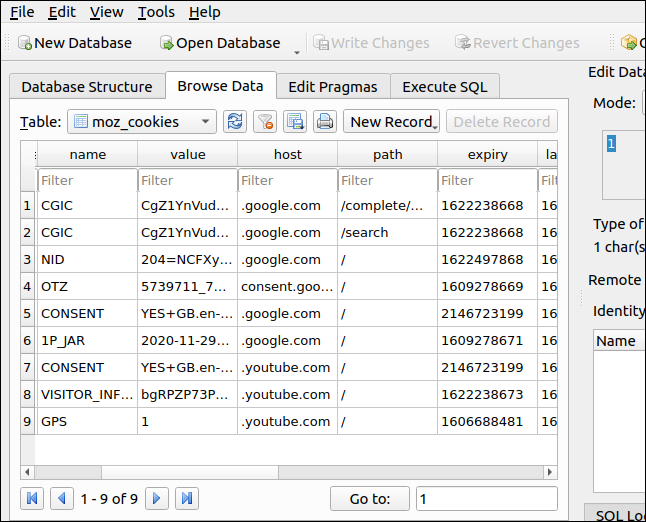Expand the toolbar overflow arrow after Open Database

[297, 50]
